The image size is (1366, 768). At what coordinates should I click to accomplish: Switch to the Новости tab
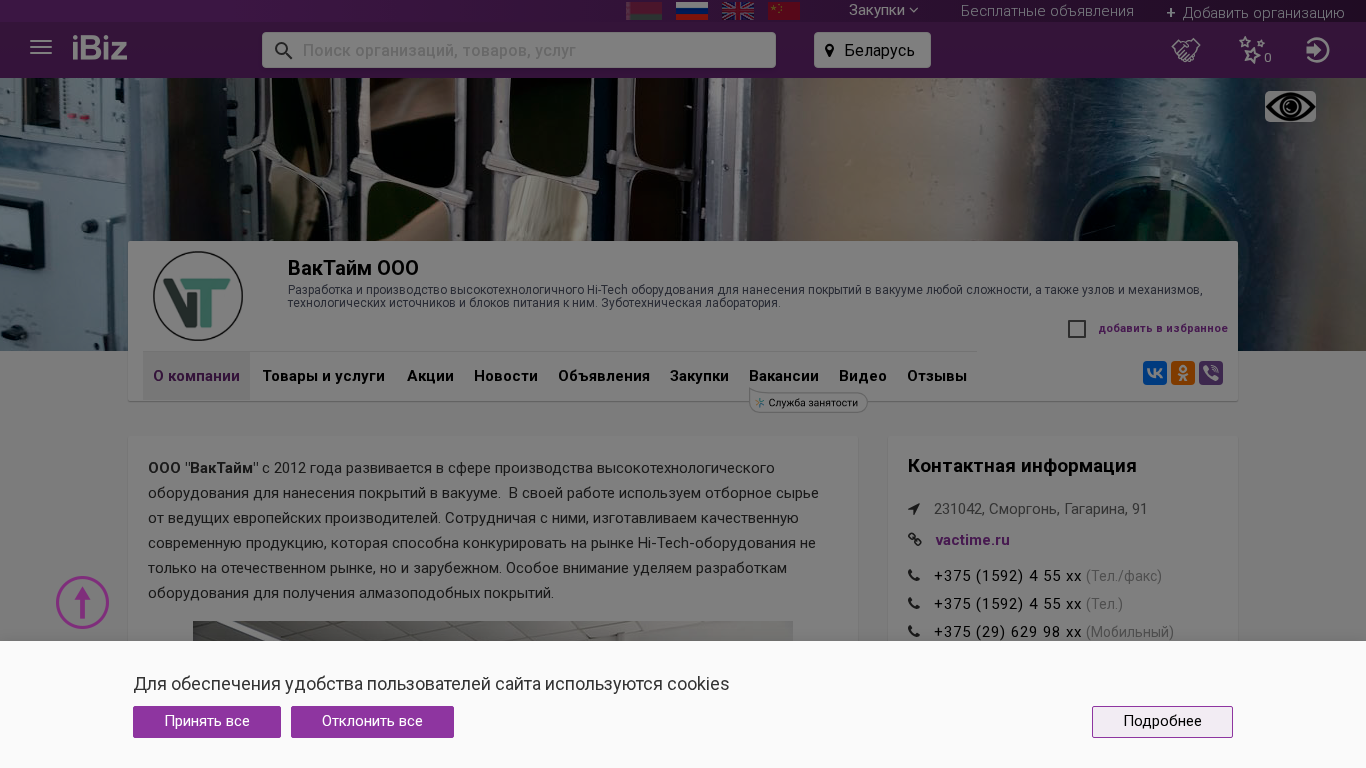[x=506, y=376]
